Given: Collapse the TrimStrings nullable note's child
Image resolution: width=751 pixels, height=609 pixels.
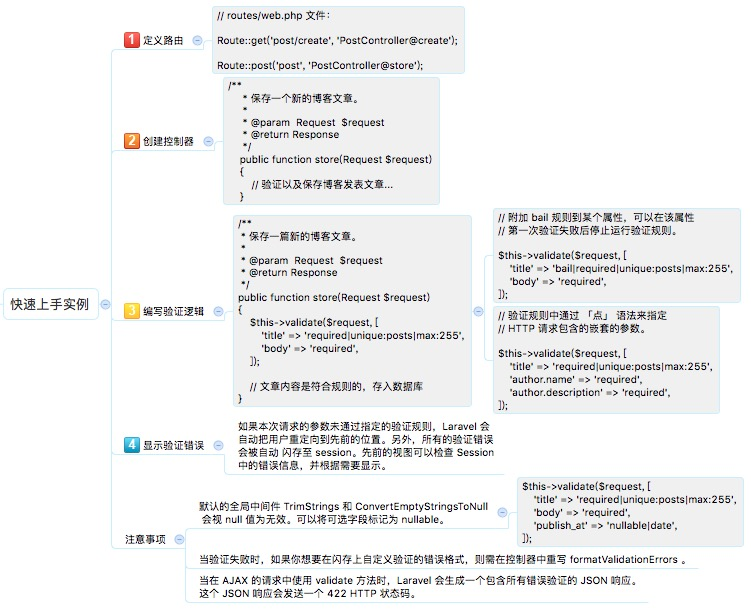Looking at the screenshot, I should [x=502, y=512].
